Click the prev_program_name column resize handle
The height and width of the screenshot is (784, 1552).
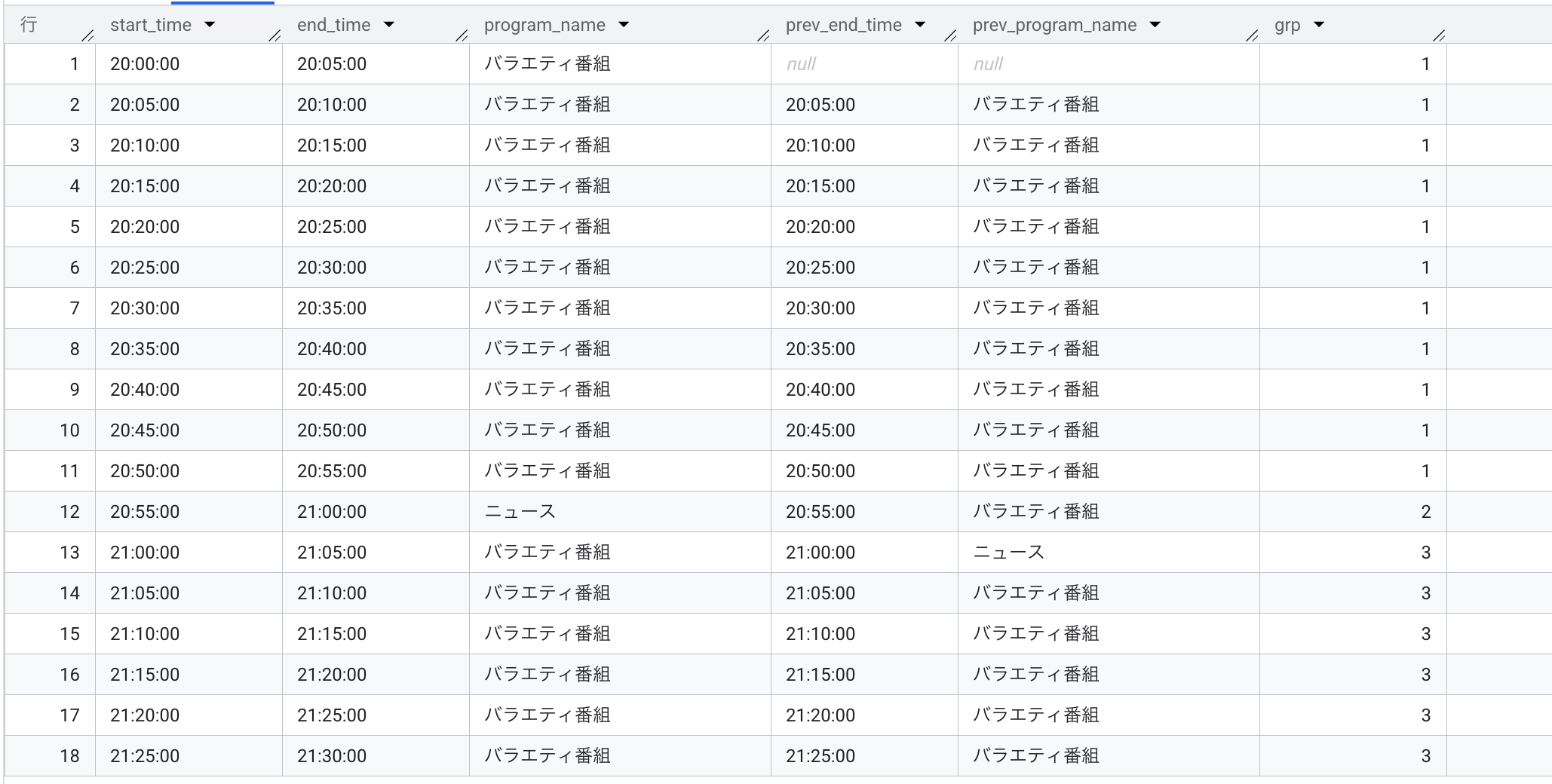coord(1252,35)
